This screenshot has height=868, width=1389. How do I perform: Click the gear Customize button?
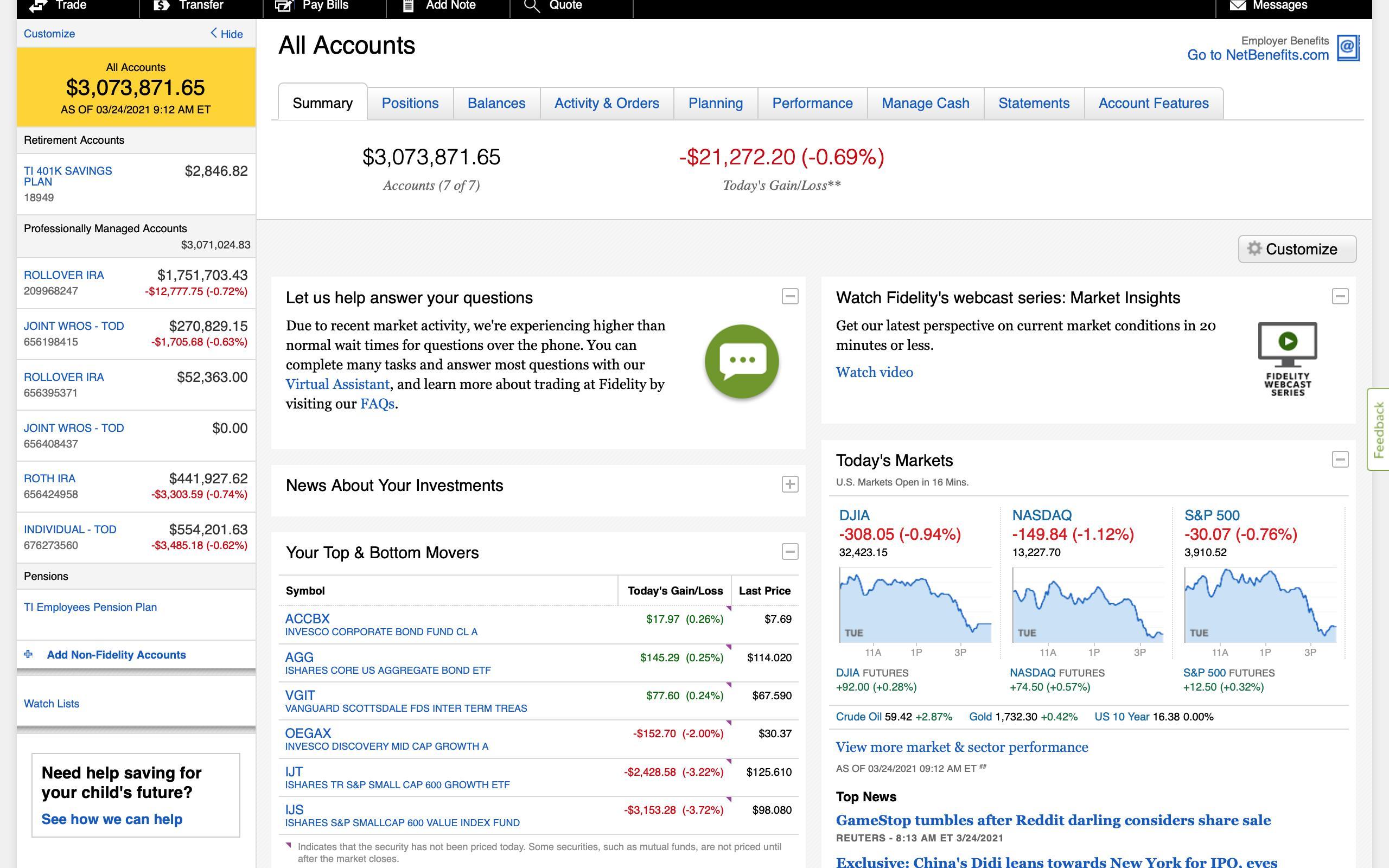click(1297, 249)
